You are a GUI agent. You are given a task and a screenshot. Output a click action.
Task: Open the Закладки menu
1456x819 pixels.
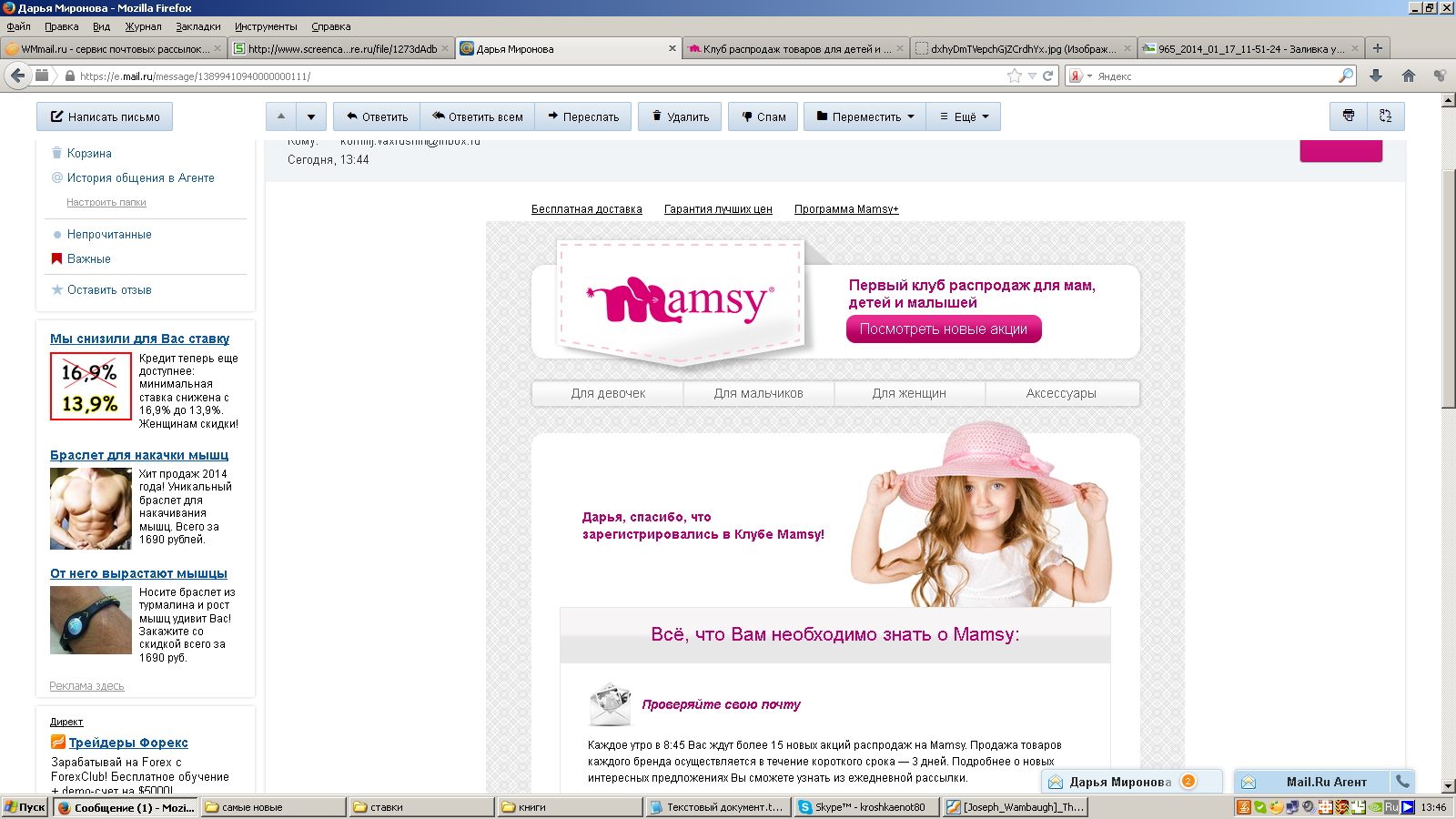tap(198, 26)
